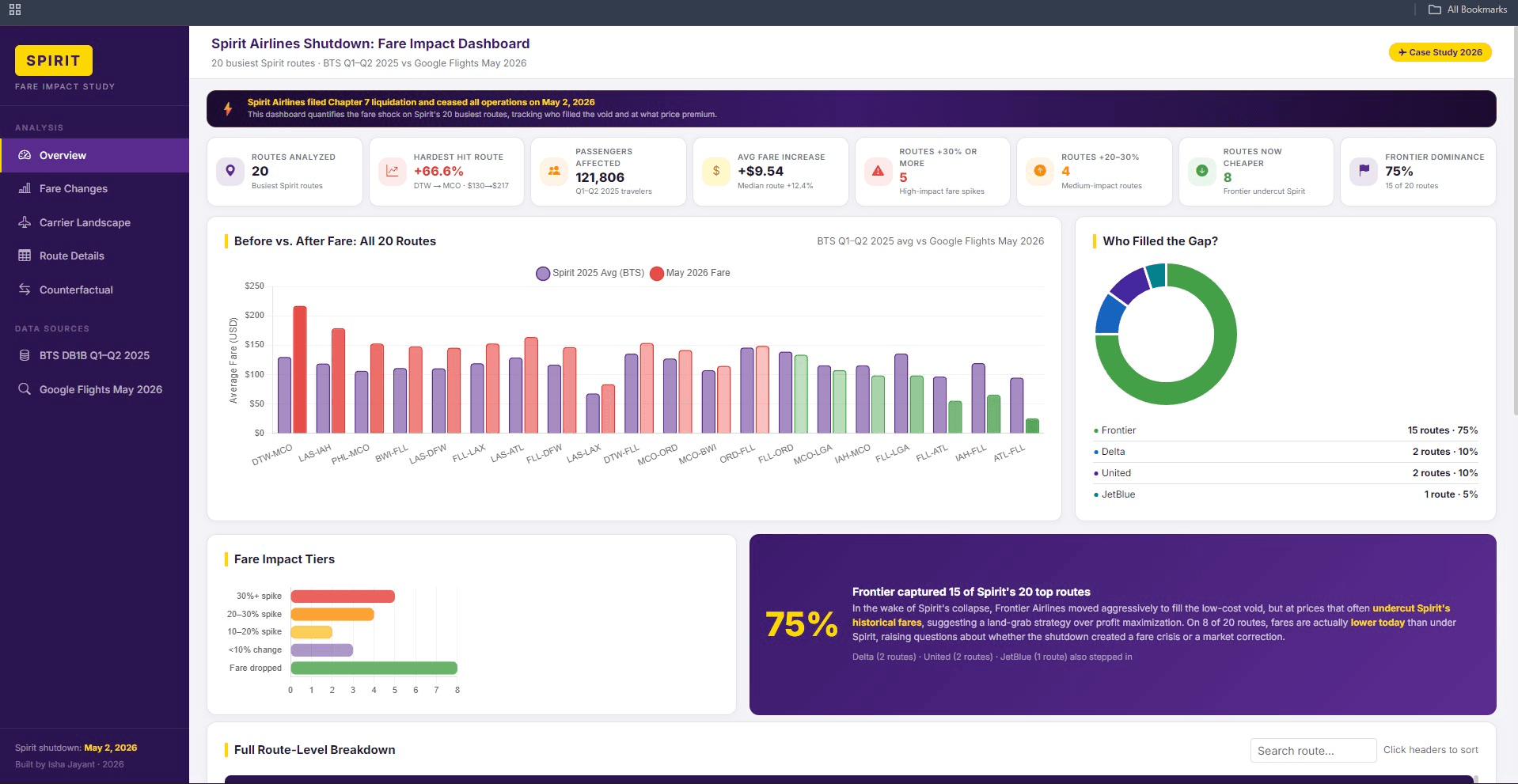Click the orange '20–30% spike' tier bar
The width and height of the screenshot is (1518, 784).
click(332, 614)
